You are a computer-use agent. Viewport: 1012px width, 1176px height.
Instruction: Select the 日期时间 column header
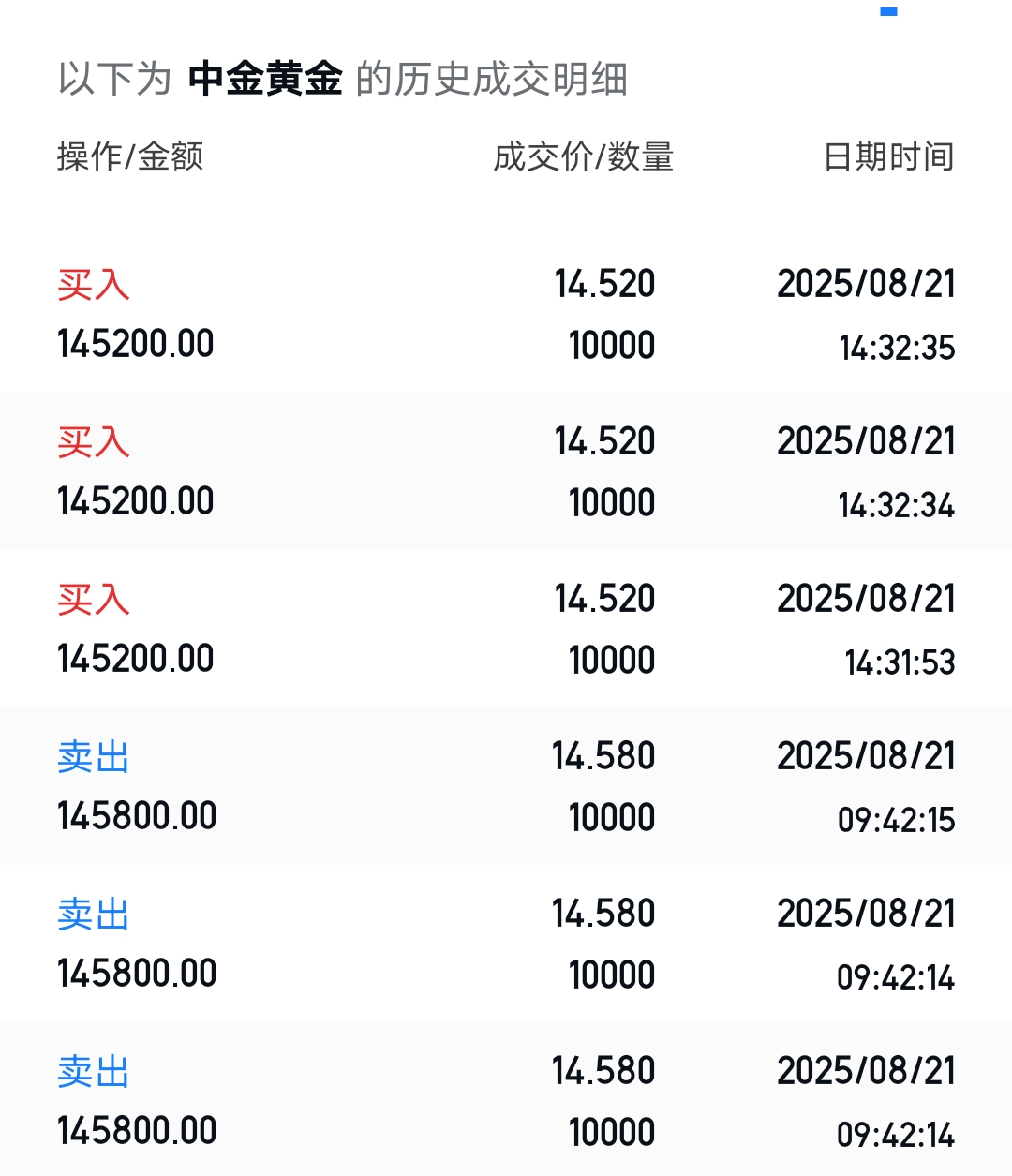coord(889,156)
